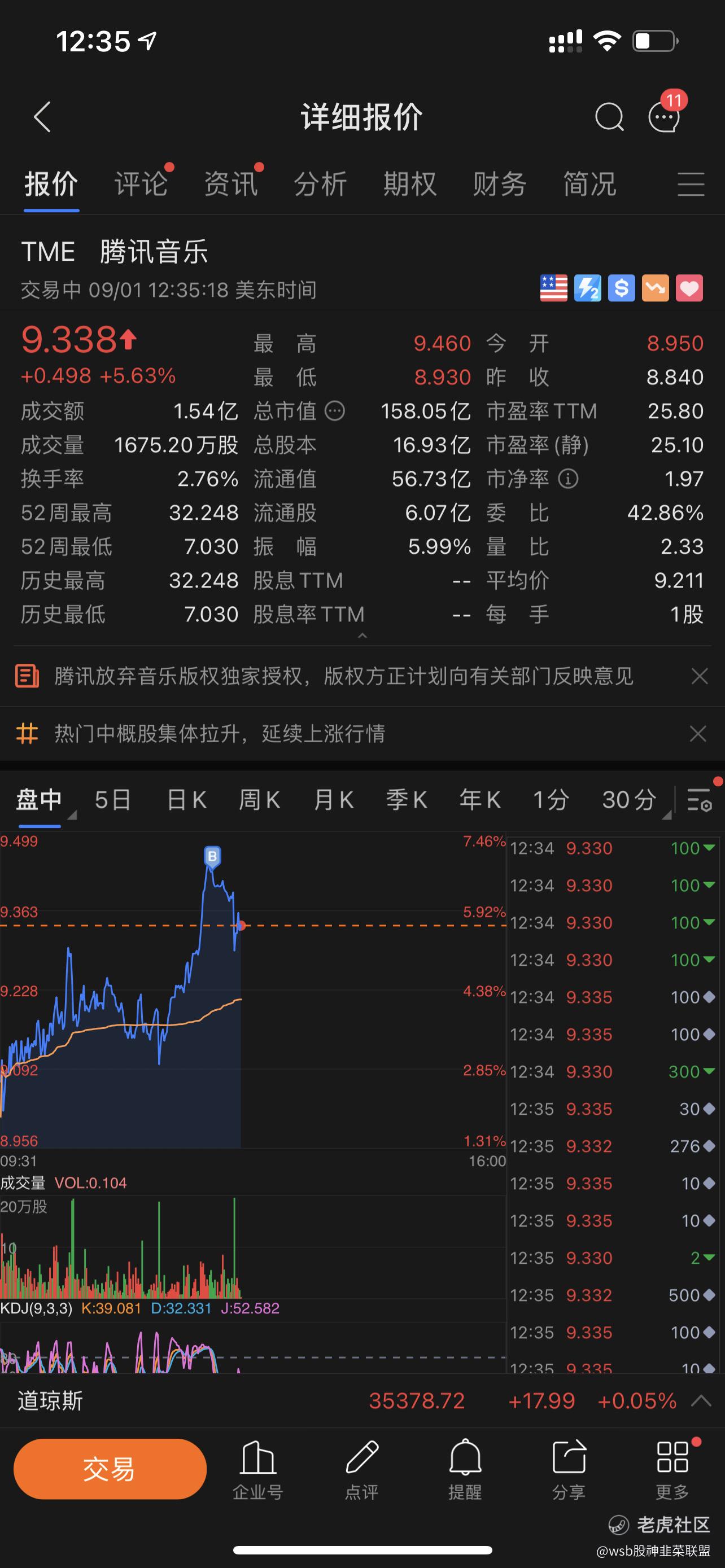Collapse the quote details caret
This screenshot has height=1568, width=725.
pos(363,636)
